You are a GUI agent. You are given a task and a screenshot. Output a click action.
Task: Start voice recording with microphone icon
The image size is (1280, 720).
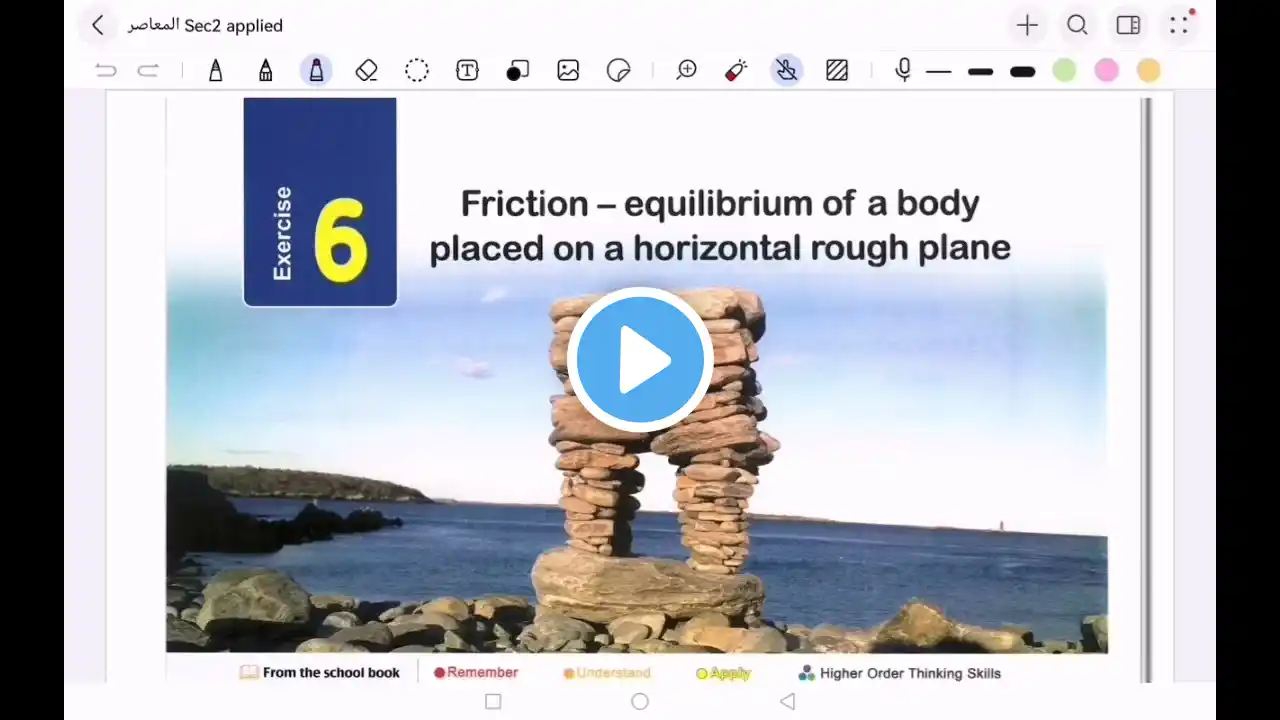point(903,70)
